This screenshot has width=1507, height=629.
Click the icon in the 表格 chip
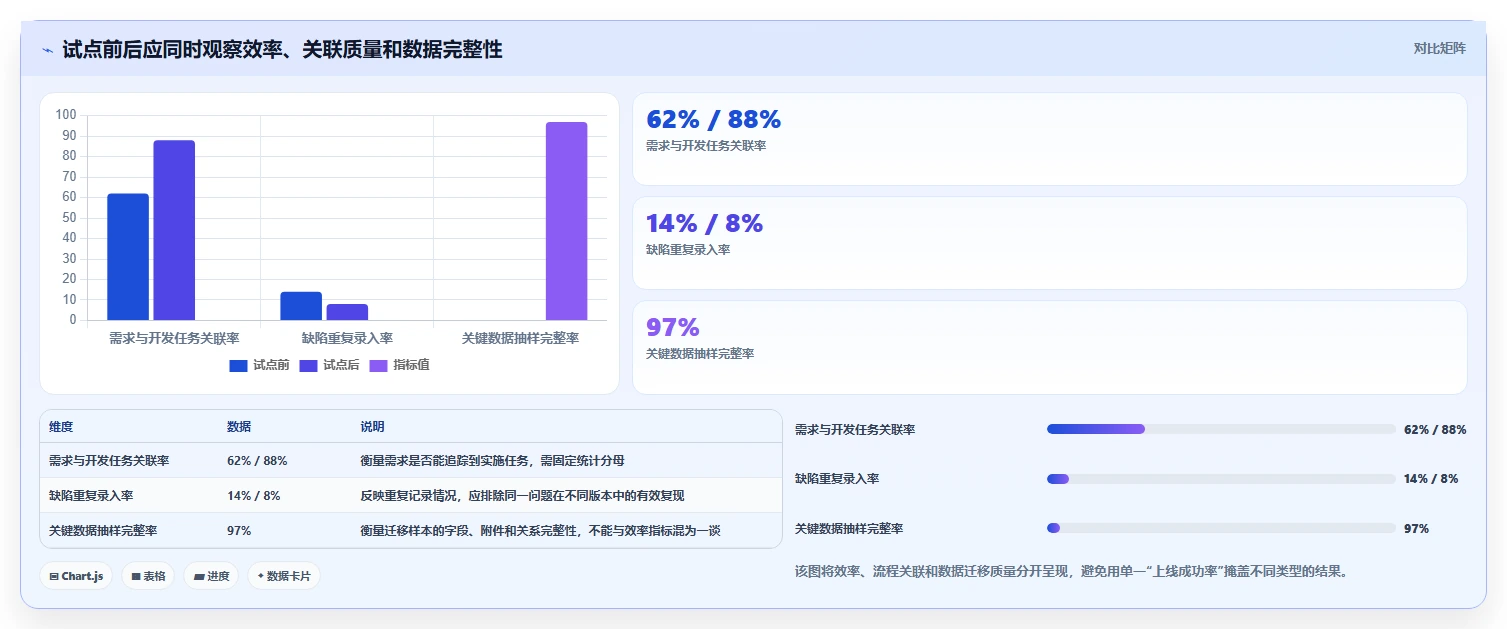coord(135,577)
